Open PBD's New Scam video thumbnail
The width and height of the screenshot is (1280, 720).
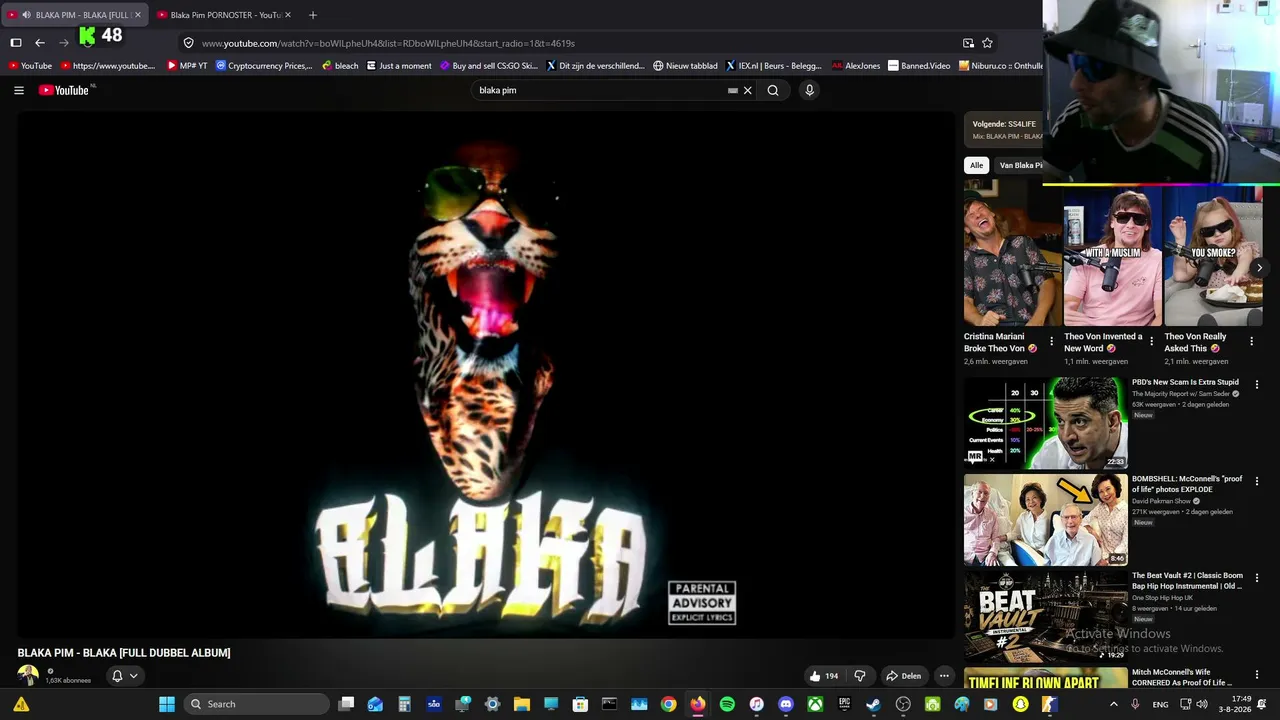click(x=1046, y=422)
